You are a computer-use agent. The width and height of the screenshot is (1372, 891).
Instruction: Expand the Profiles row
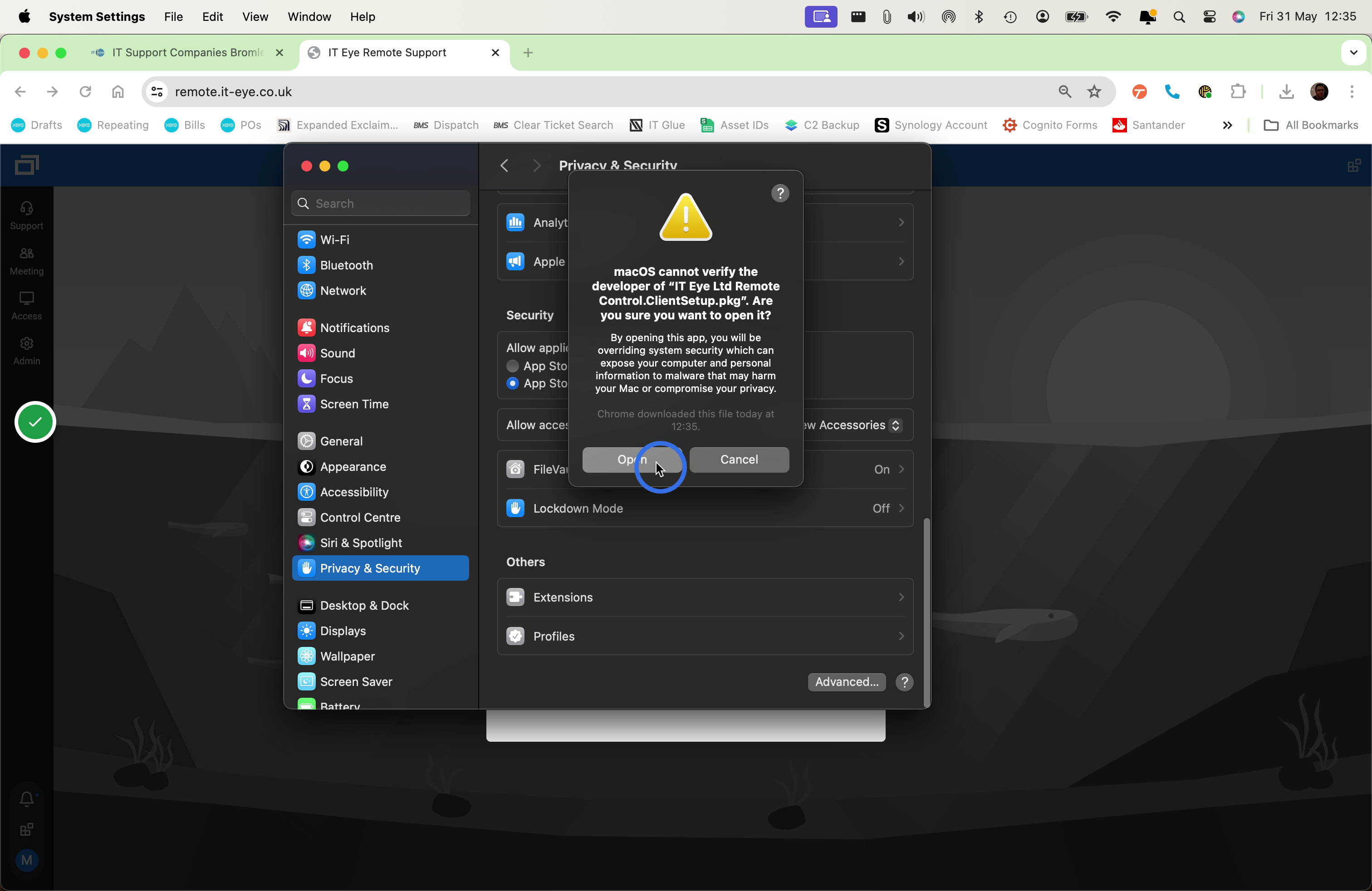[705, 636]
